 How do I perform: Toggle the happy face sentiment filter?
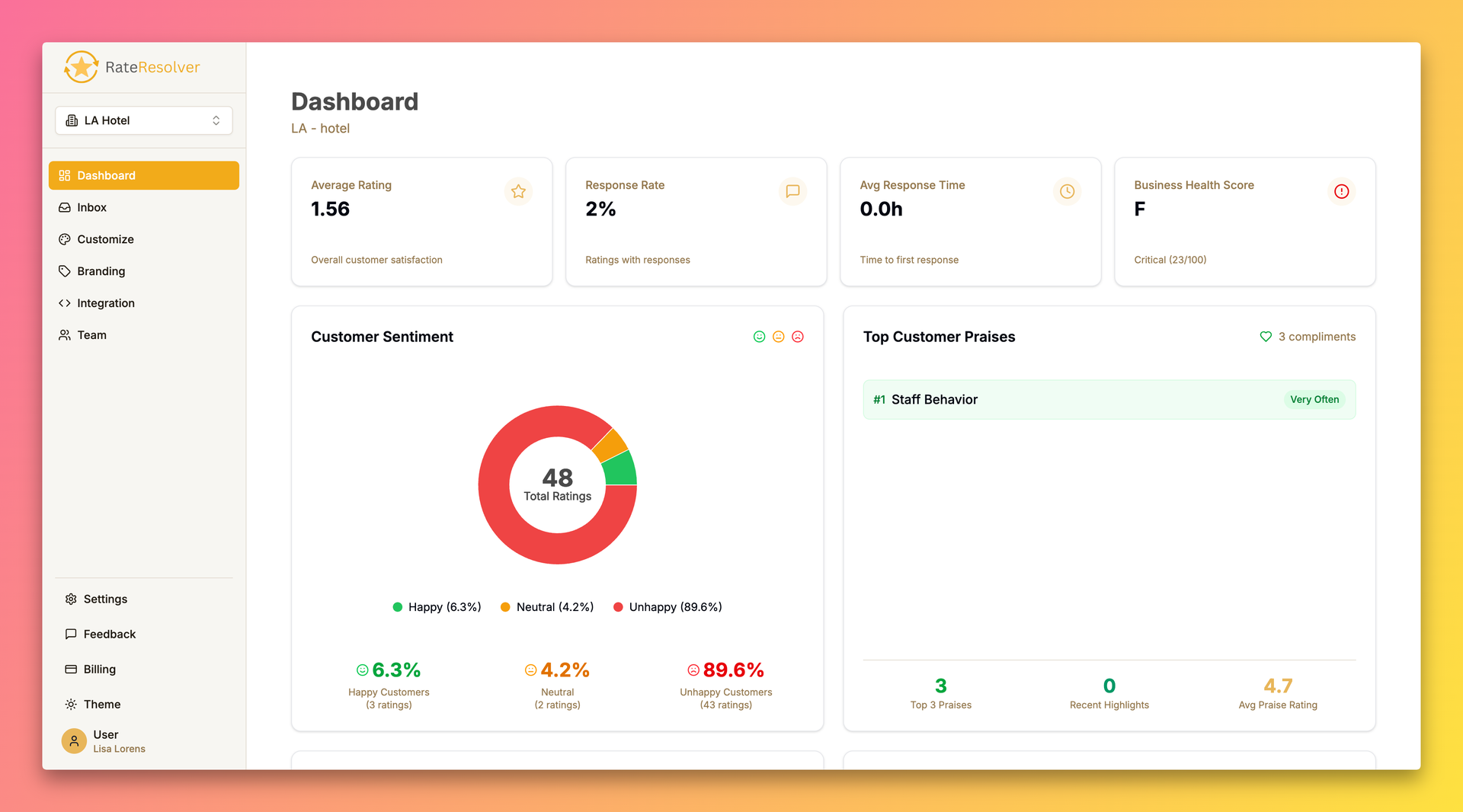[759, 336]
